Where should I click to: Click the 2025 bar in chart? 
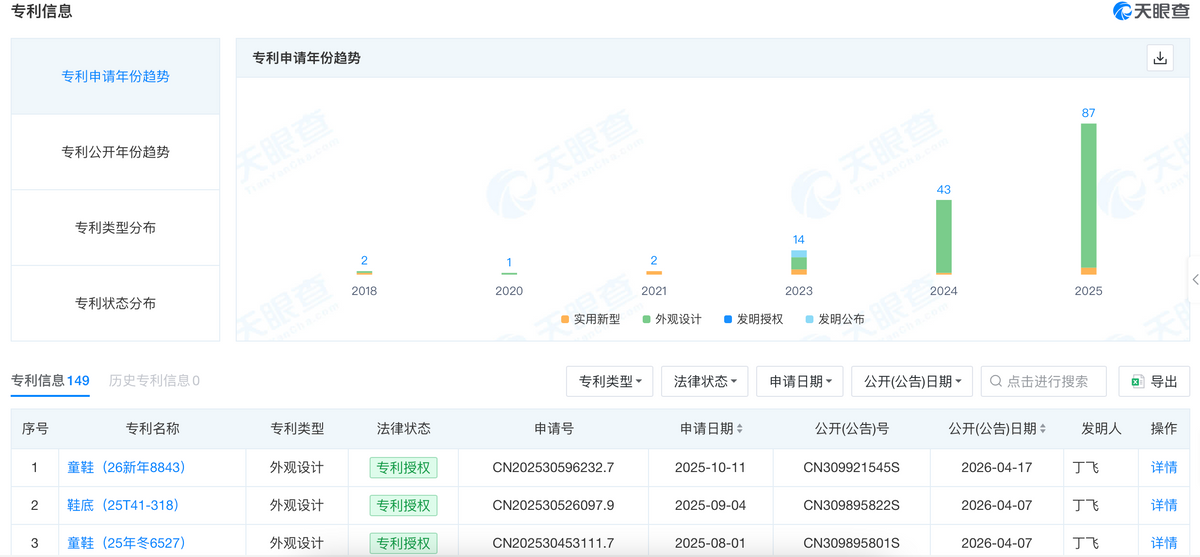[x=1088, y=199]
